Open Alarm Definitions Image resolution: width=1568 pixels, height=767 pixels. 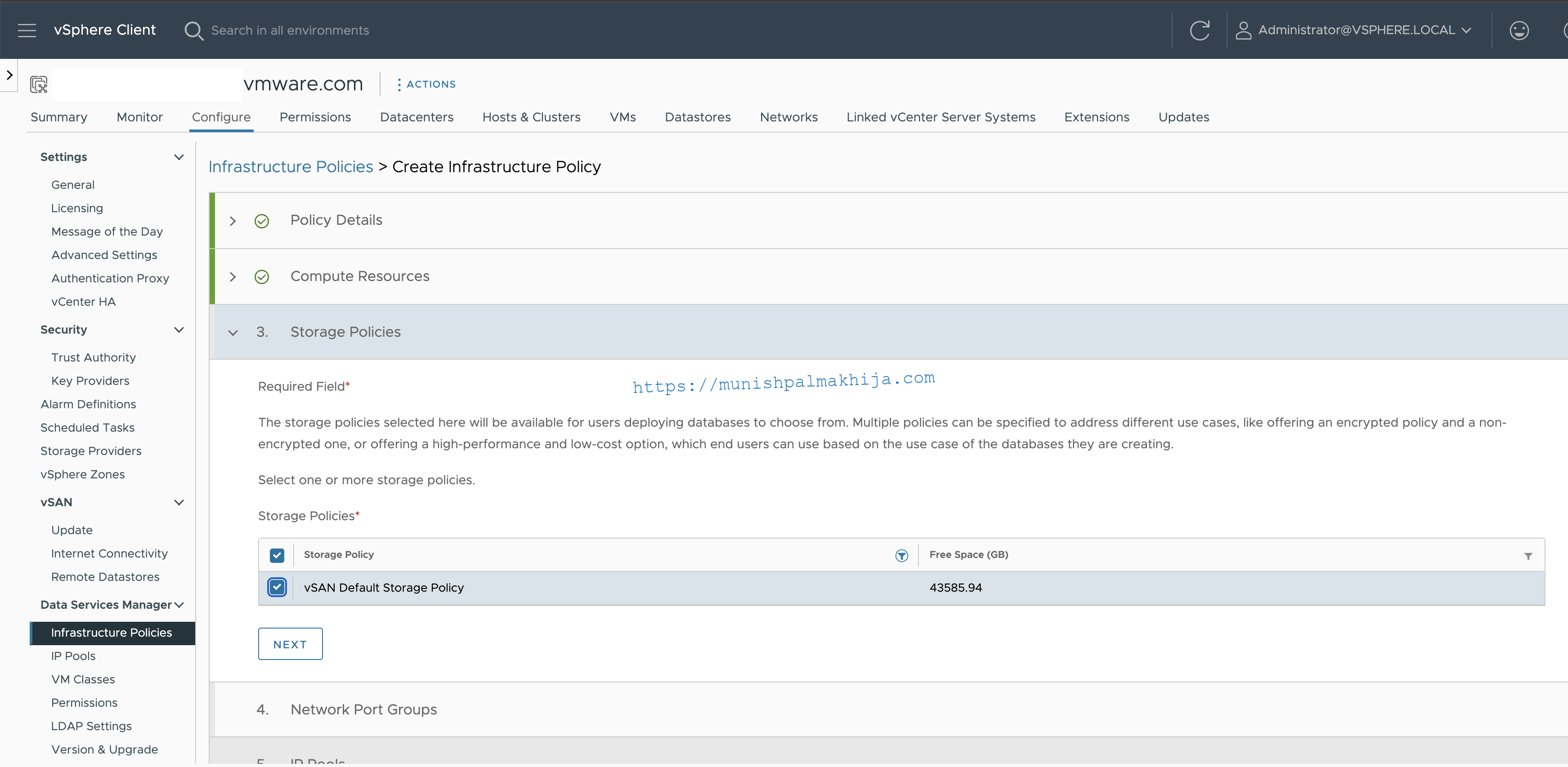pos(88,405)
